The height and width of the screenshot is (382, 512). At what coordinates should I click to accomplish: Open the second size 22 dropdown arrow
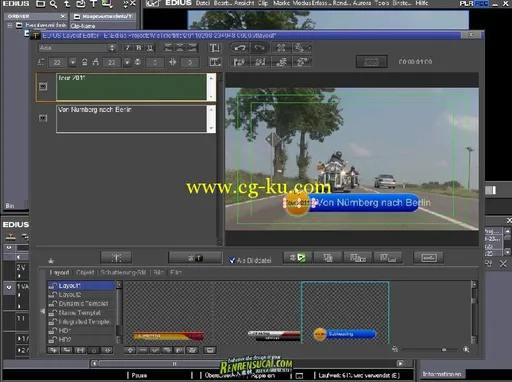coord(127,62)
